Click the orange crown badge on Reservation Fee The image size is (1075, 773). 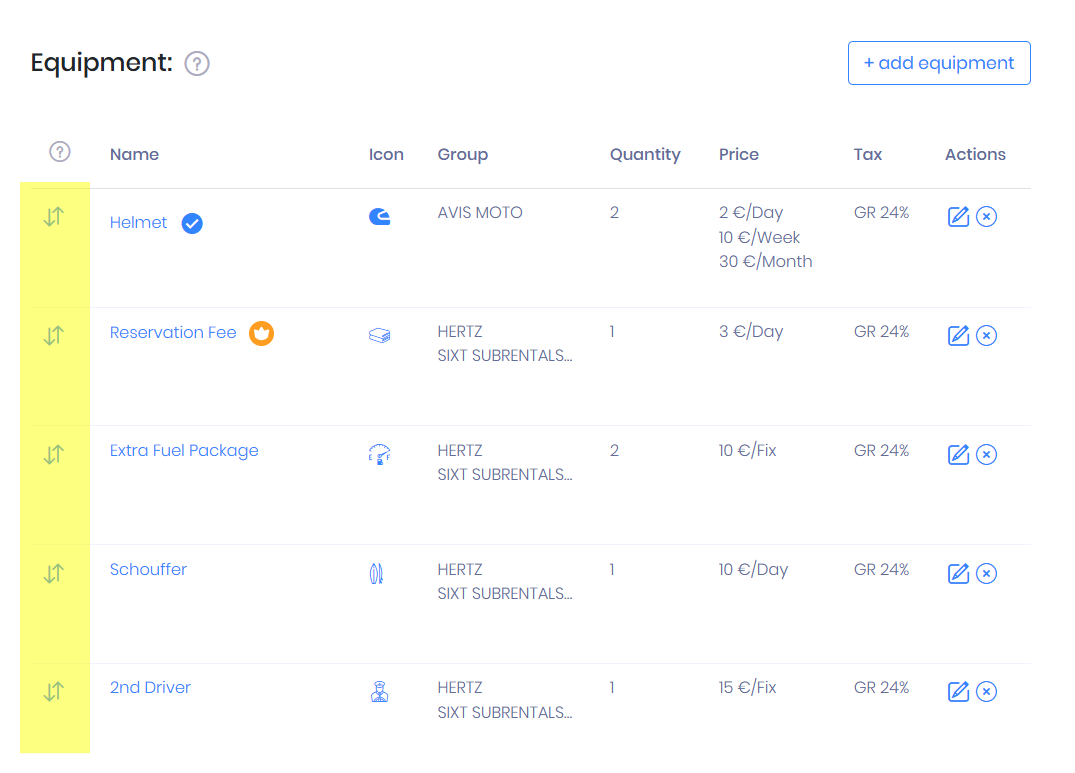click(261, 333)
